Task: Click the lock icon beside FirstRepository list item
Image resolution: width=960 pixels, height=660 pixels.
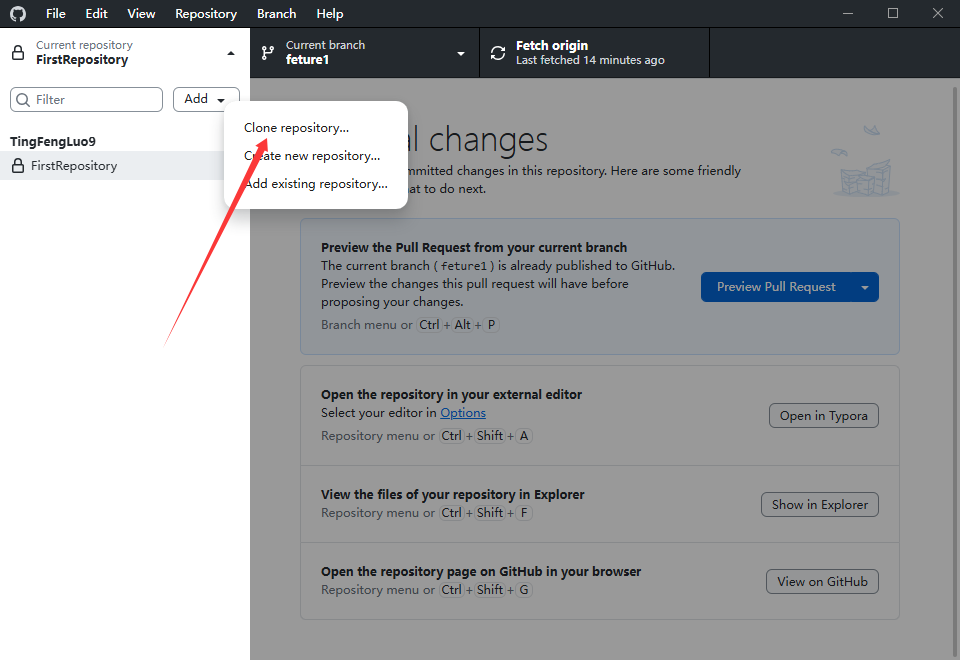Action: pos(18,166)
